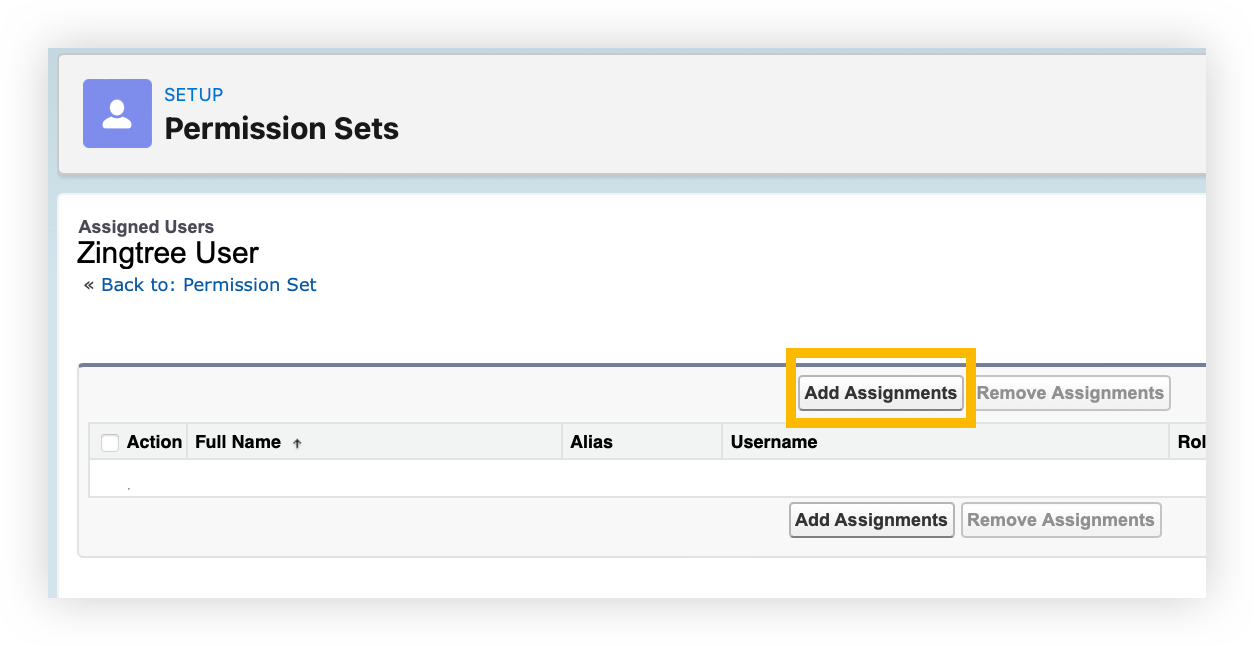
Task: Click the sort arrow beside Full Name
Action: pyautogui.click(x=297, y=443)
